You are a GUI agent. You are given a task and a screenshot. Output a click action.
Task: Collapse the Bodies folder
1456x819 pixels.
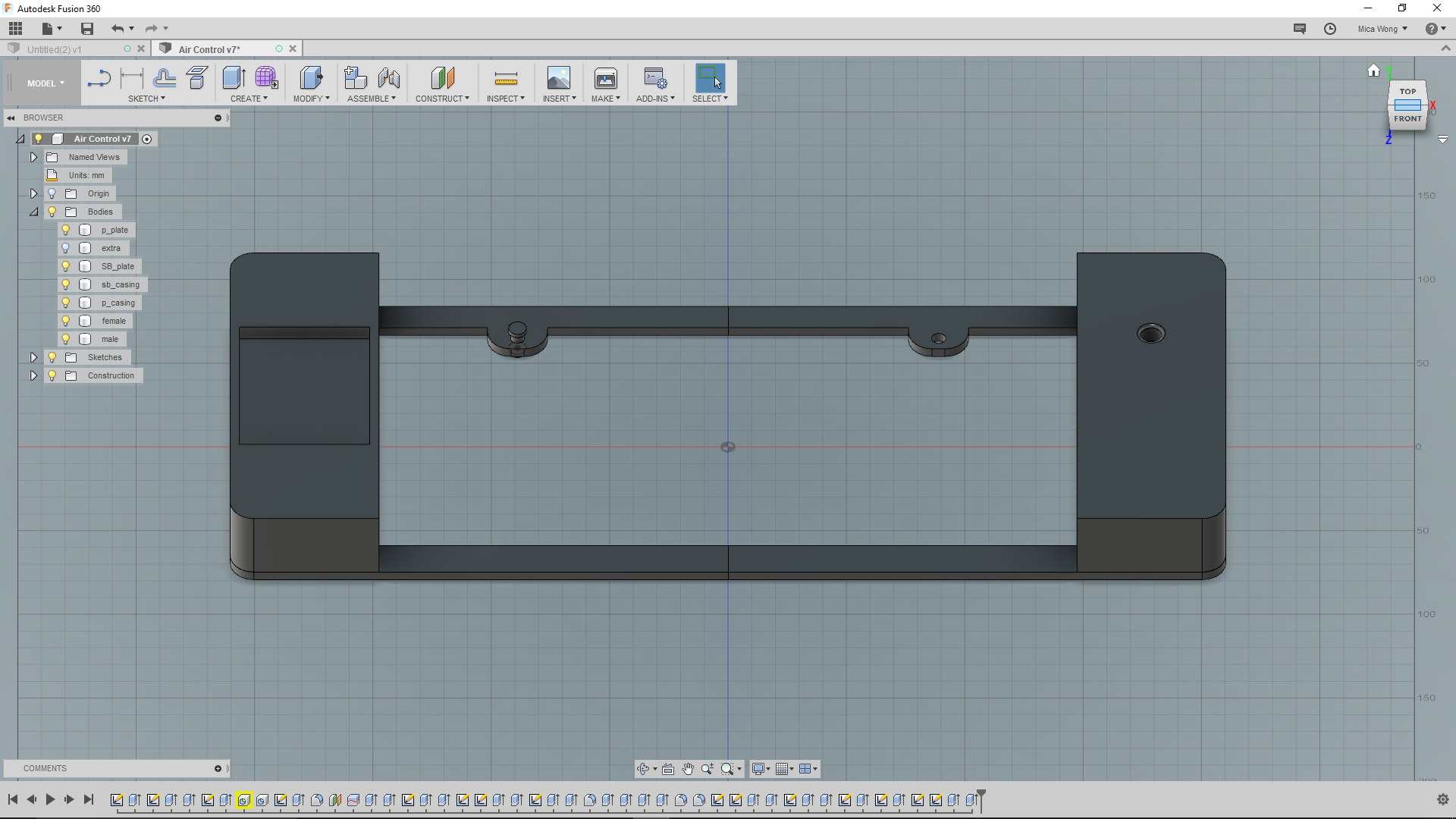(33, 212)
